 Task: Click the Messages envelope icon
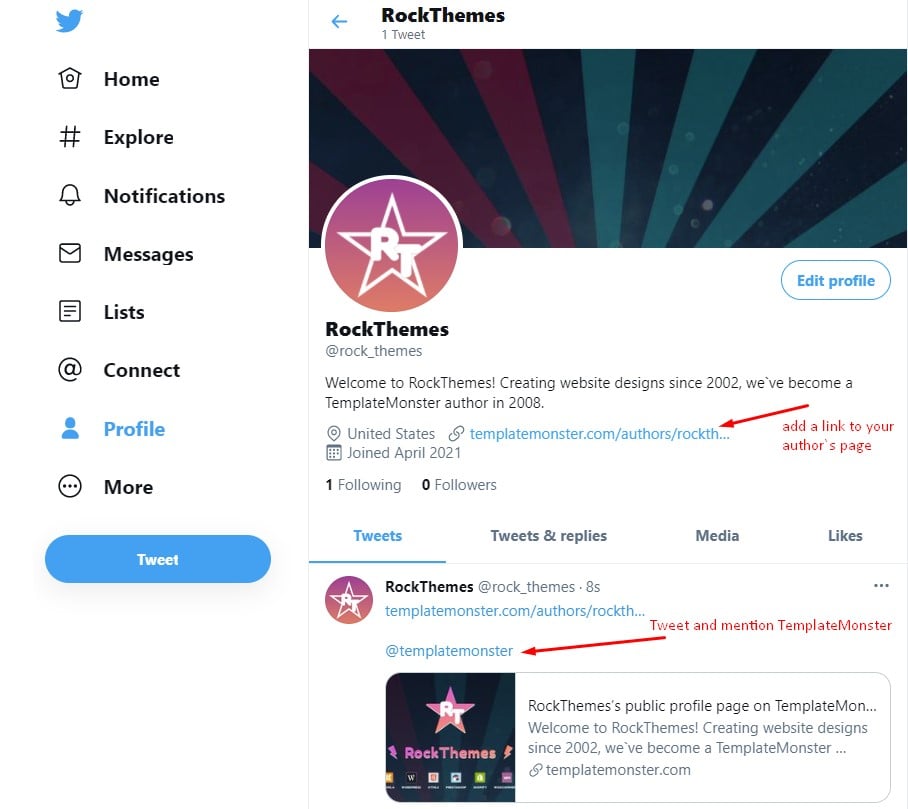[70, 254]
